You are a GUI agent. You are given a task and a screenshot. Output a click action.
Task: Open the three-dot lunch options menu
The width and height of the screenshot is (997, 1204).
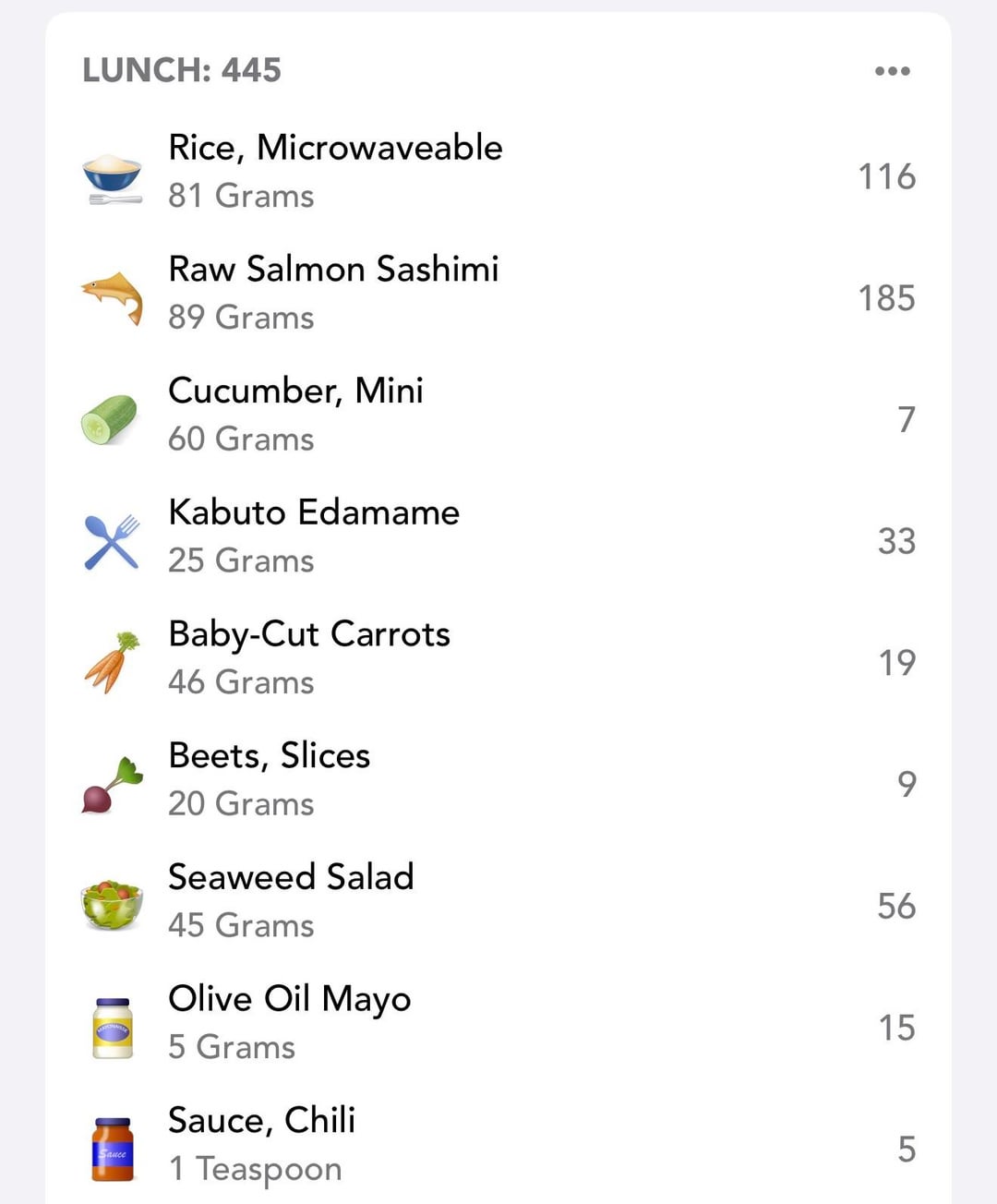[x=892, y=71]
